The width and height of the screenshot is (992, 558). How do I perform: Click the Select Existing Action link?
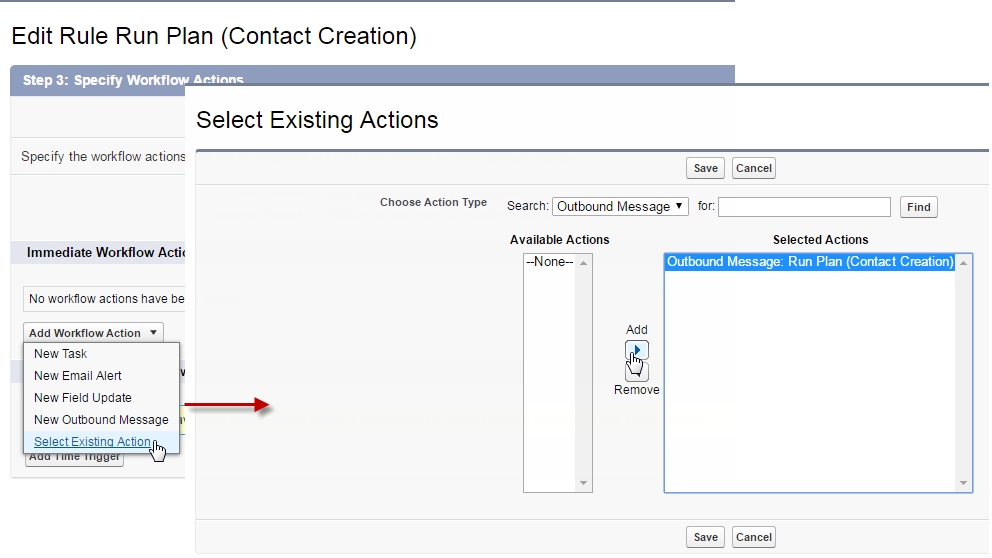click(92, 442)
